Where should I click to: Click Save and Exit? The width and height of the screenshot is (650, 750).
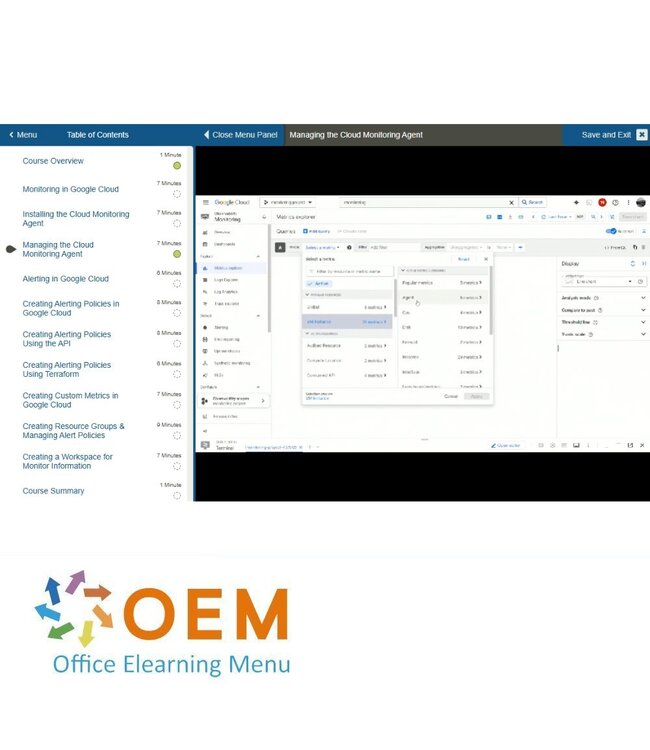pyautogui.click(x=606, y=135)
